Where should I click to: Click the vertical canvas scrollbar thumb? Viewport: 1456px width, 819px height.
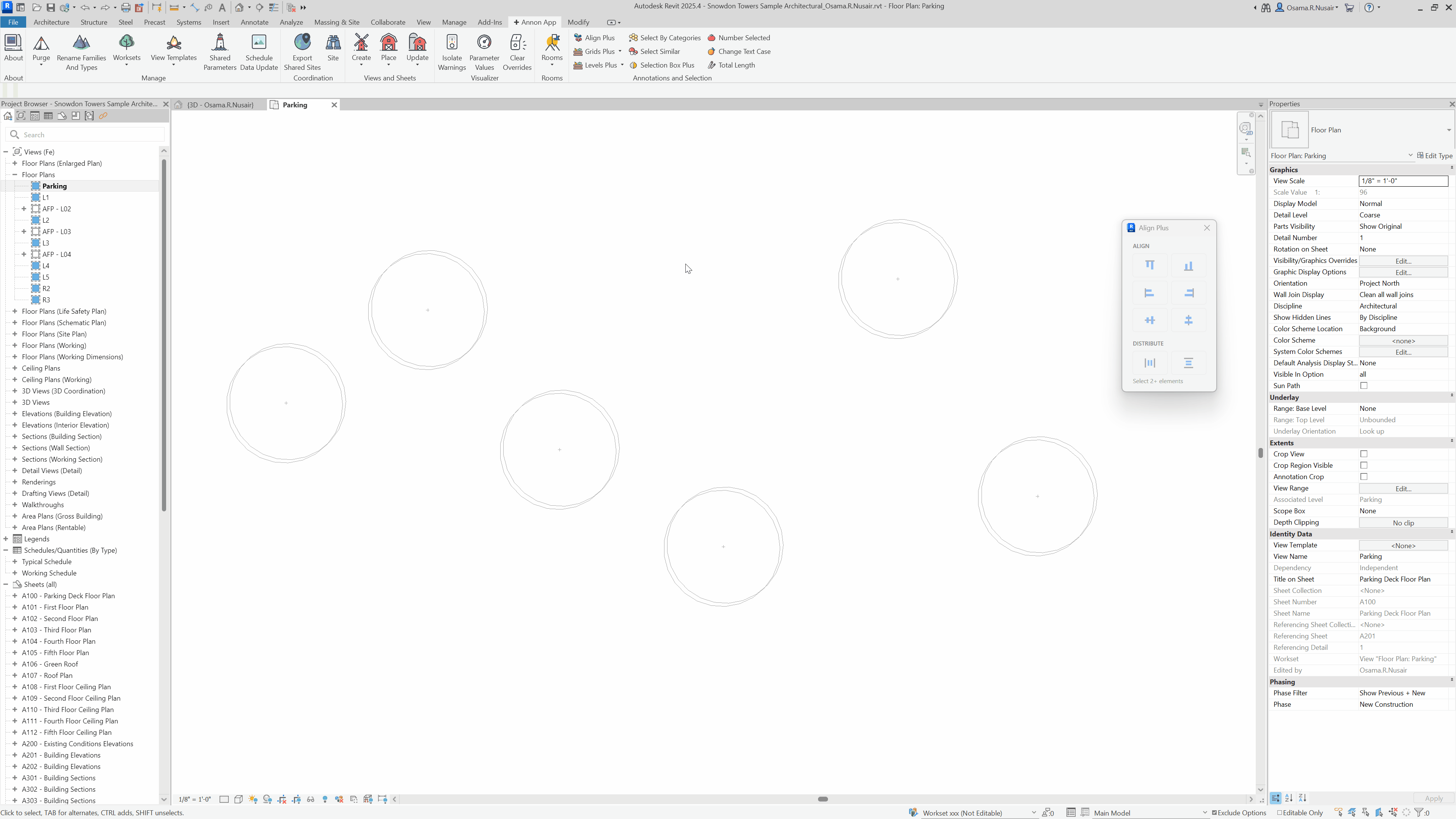[x=1260, y=453]
